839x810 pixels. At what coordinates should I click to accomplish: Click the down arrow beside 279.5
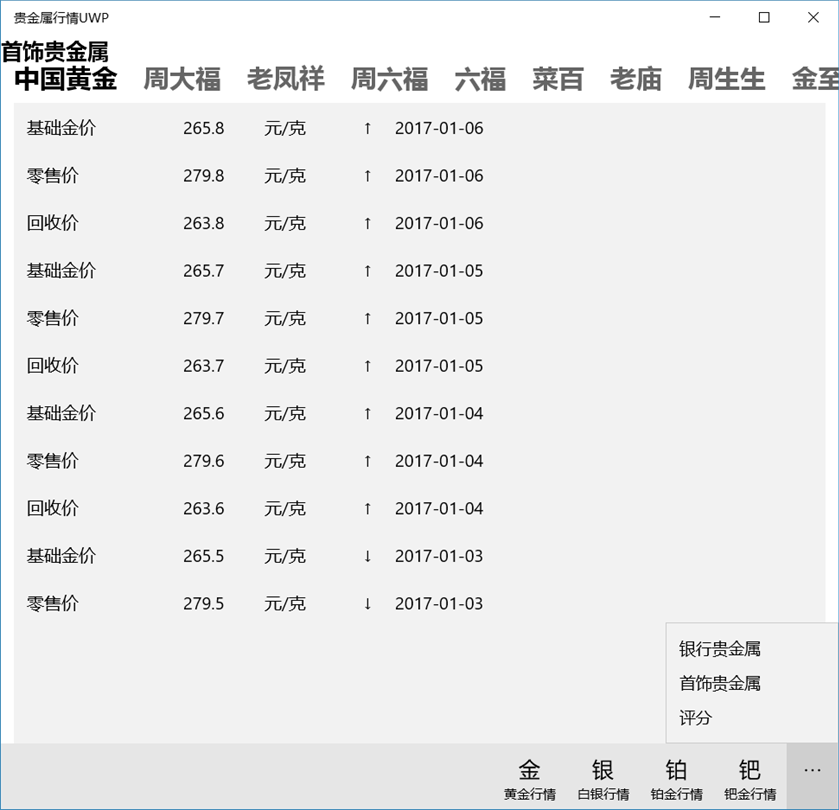367,605
